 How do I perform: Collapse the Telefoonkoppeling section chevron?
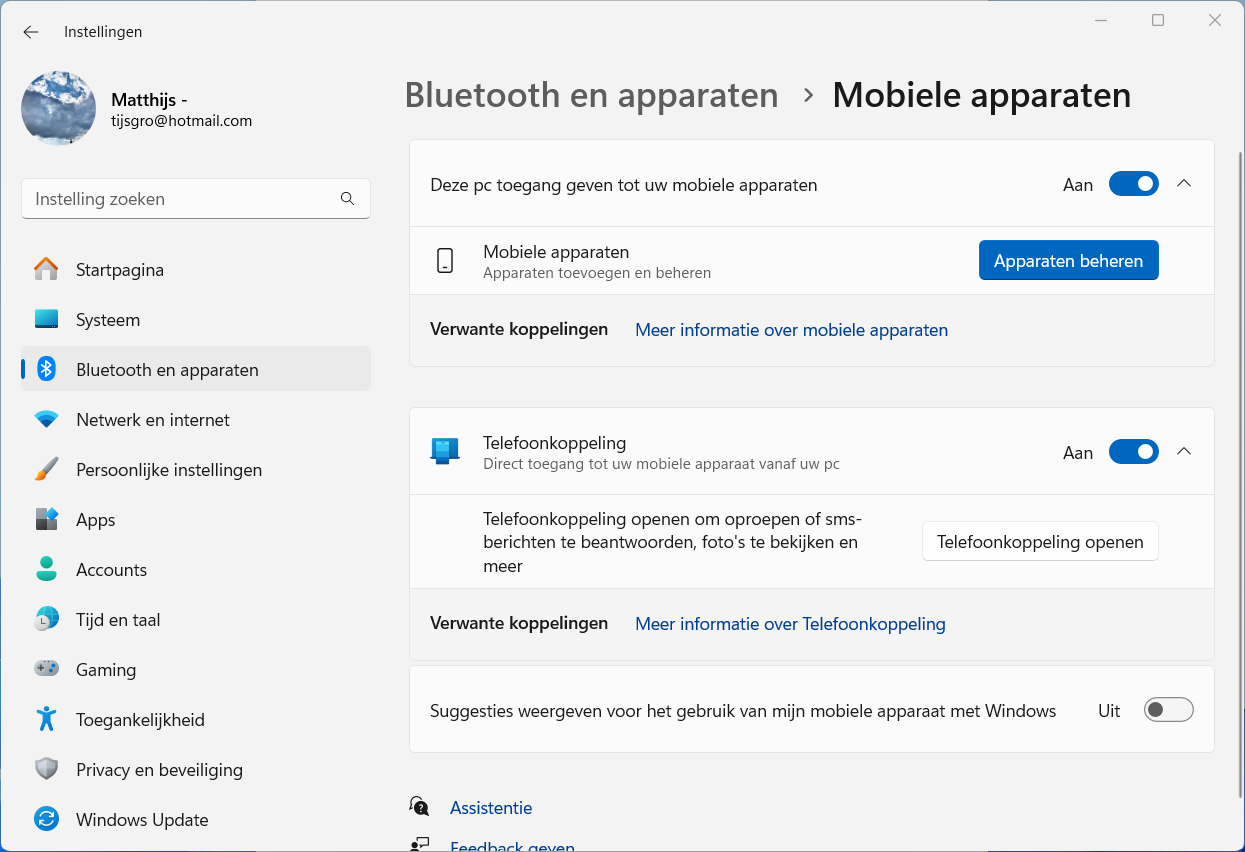(1184, 452)
